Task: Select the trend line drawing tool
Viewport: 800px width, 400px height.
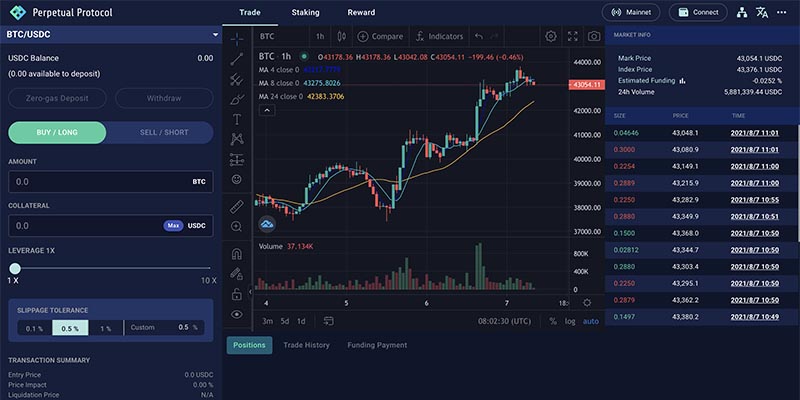Action: click(x=237, y=59)
